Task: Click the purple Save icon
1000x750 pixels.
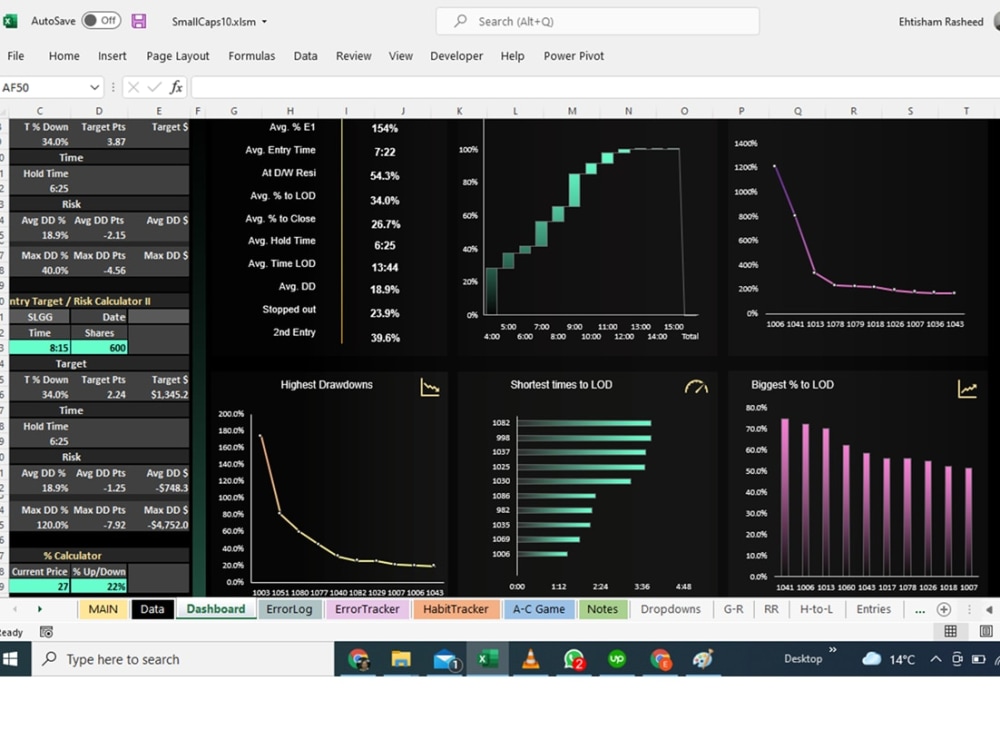Action: pos(138,21)
